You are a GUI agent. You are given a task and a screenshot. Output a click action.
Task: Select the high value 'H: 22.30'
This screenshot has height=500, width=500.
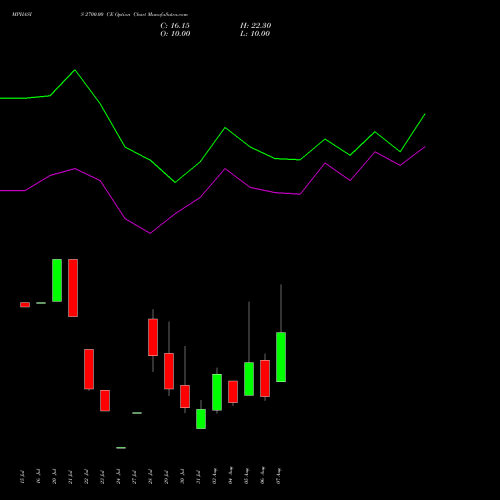pos(256,26)
